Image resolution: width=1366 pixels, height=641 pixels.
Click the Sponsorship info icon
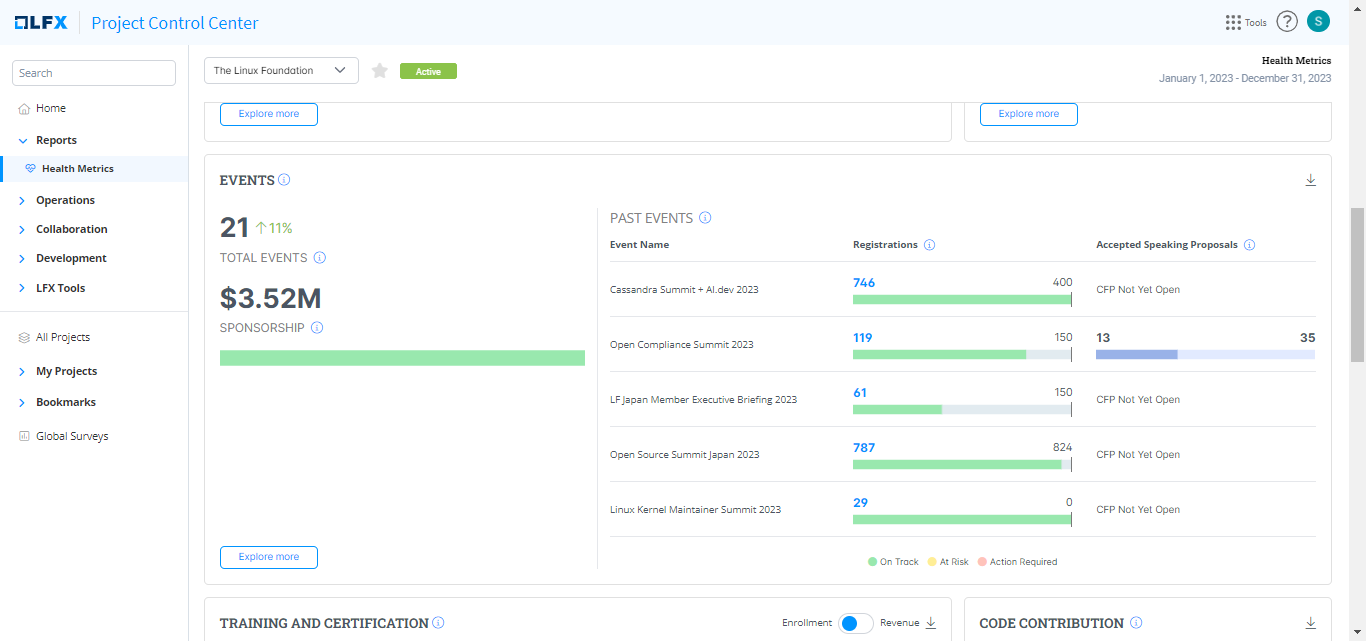click(317, 328)
